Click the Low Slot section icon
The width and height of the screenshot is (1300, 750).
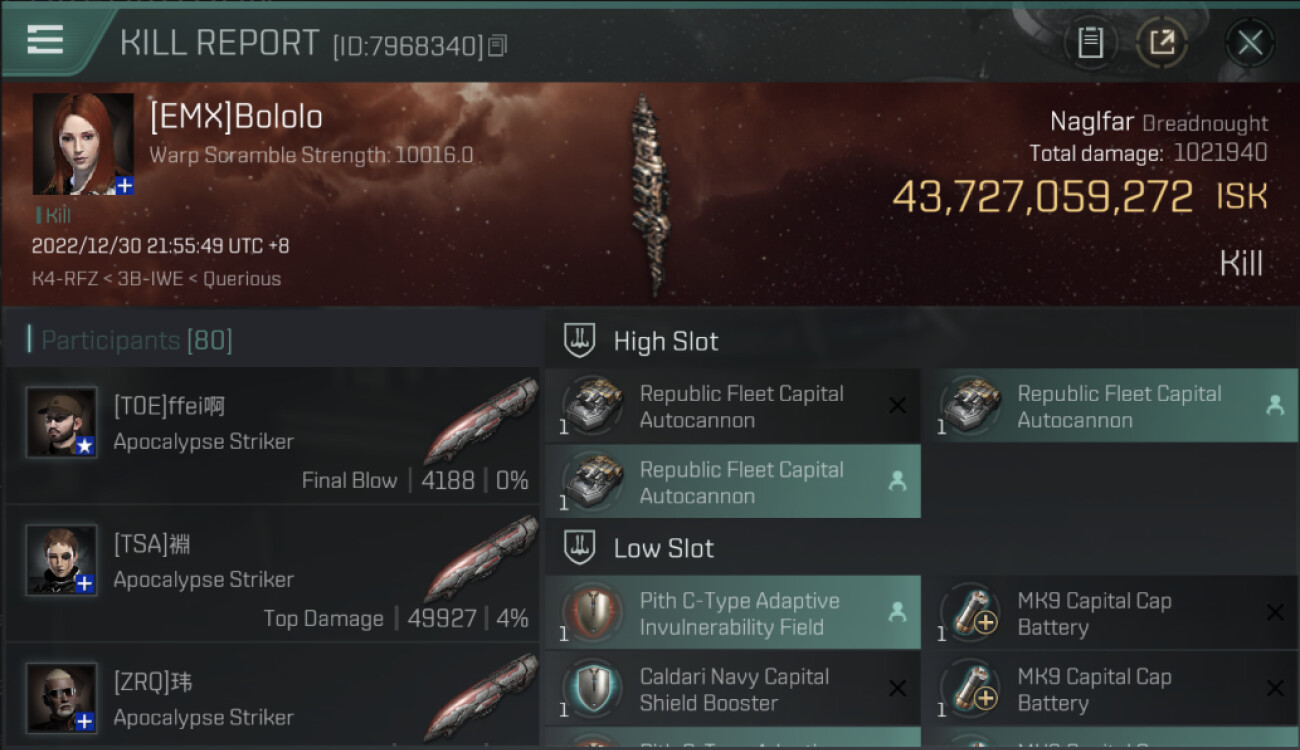coord(581,548)
